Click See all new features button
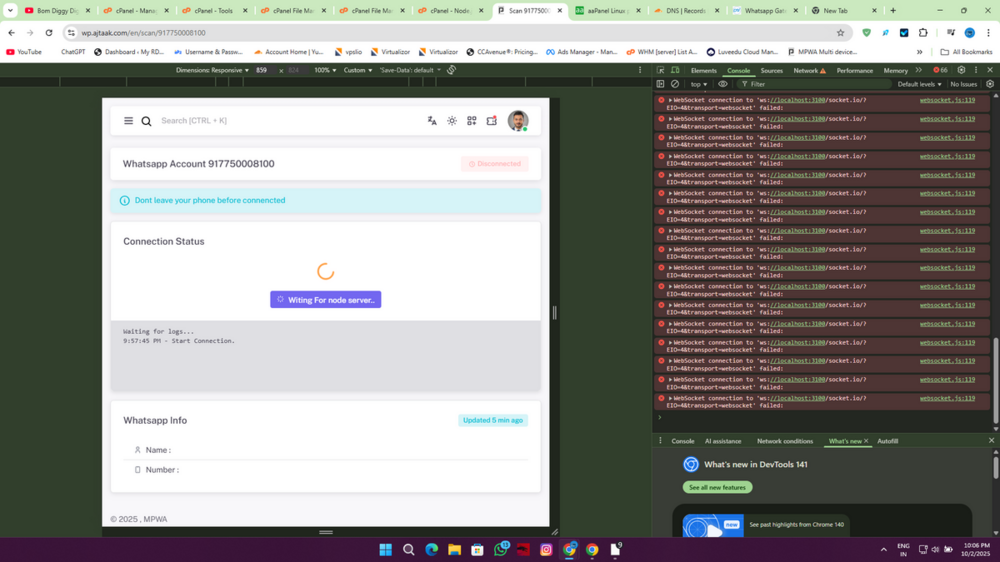 [717, 487]
